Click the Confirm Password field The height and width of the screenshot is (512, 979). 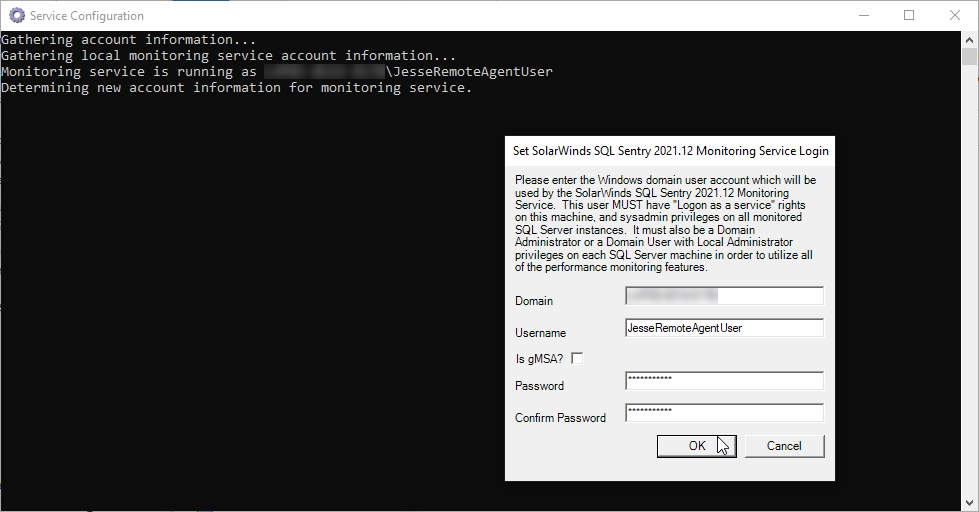click(x=724, y=413)
